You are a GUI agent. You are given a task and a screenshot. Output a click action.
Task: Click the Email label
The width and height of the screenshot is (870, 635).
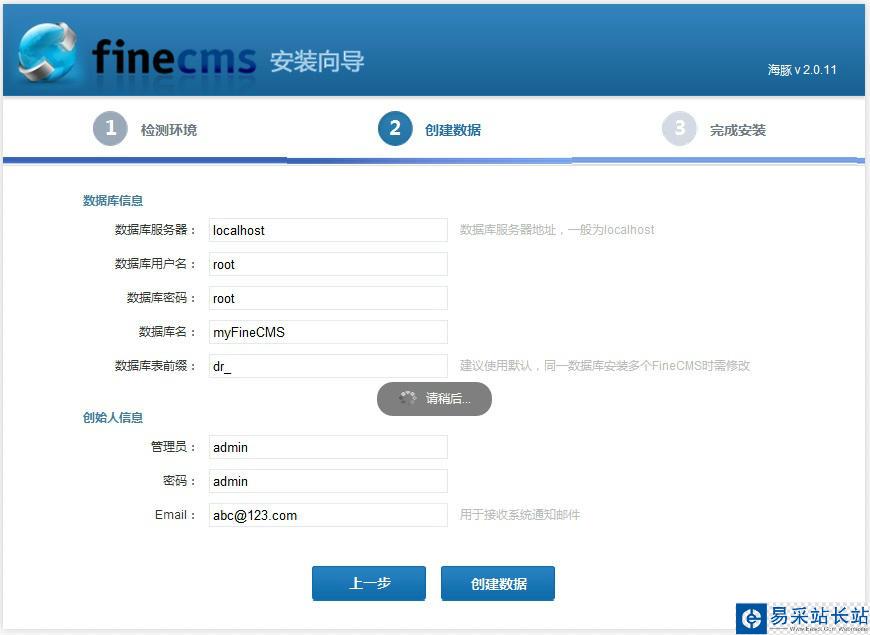[174, 515]
